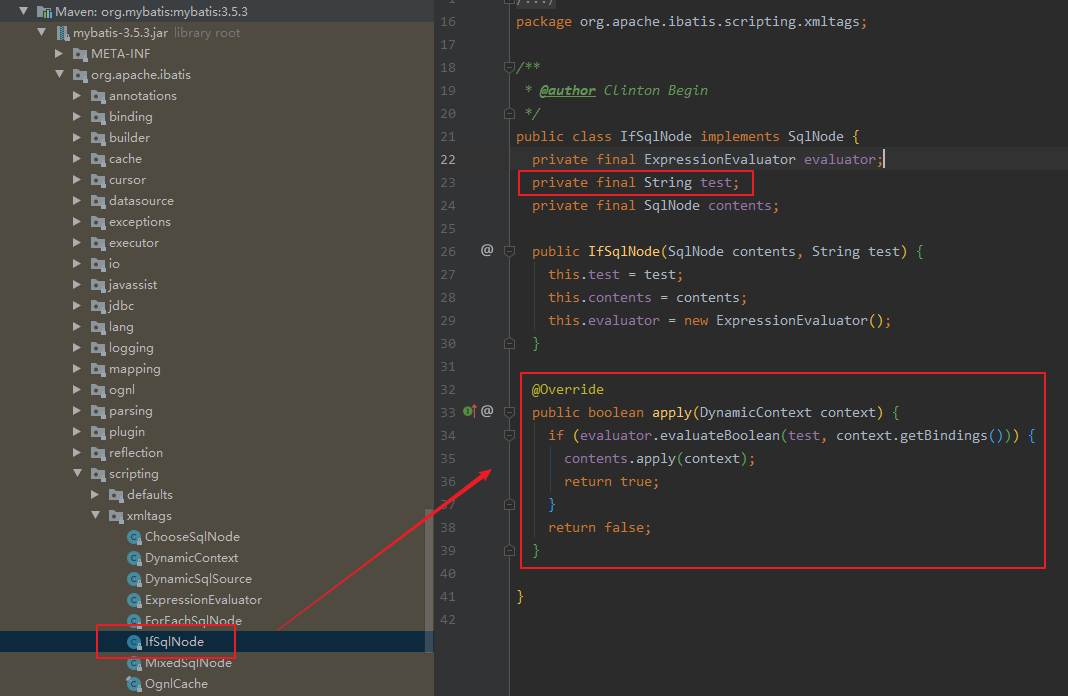The image size is (1068, 696).
Task: Collapse the org.apache.ibatis package arrow
Action: point(59,74)
